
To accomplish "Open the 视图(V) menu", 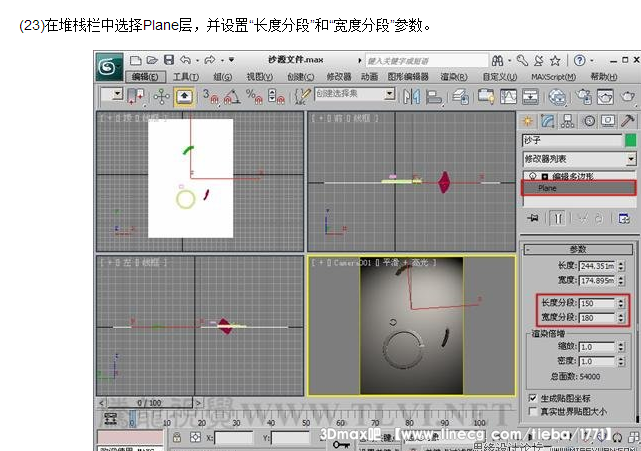I will point(260,77).
